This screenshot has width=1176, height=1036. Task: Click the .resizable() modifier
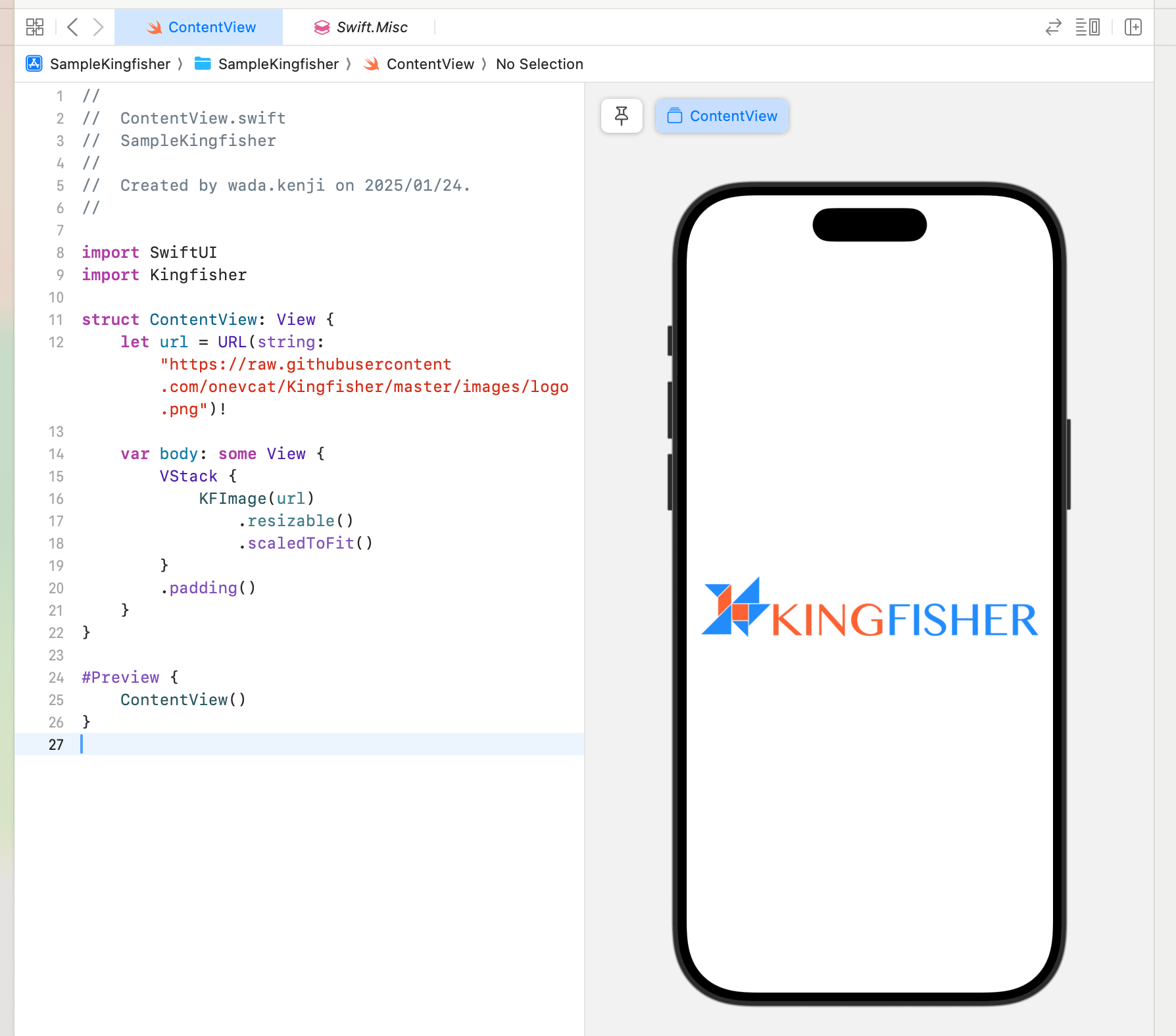(x=296, y=521)
